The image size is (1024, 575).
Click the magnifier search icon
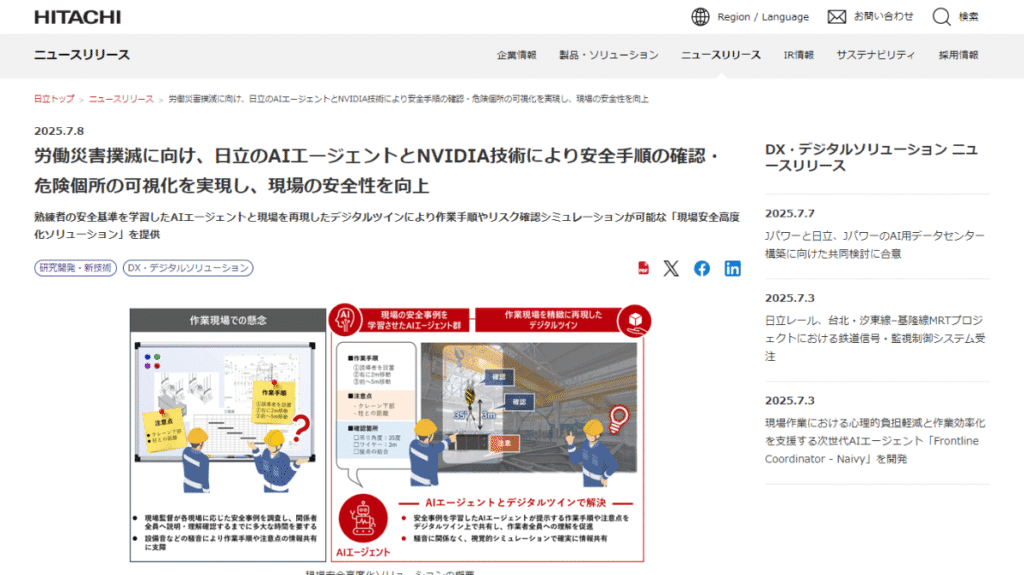pos(941,17)
